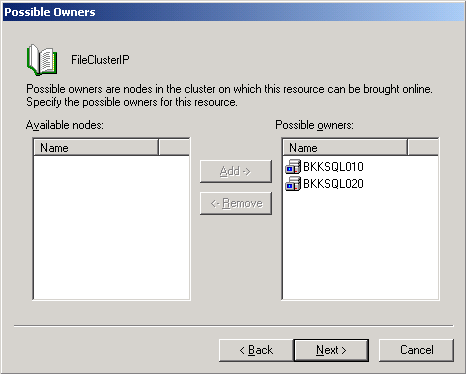The height and width of the screenshot is (374, 466).
Task: Click empty space below BKKSQL020 in owners list
Action: pos(360,245)
